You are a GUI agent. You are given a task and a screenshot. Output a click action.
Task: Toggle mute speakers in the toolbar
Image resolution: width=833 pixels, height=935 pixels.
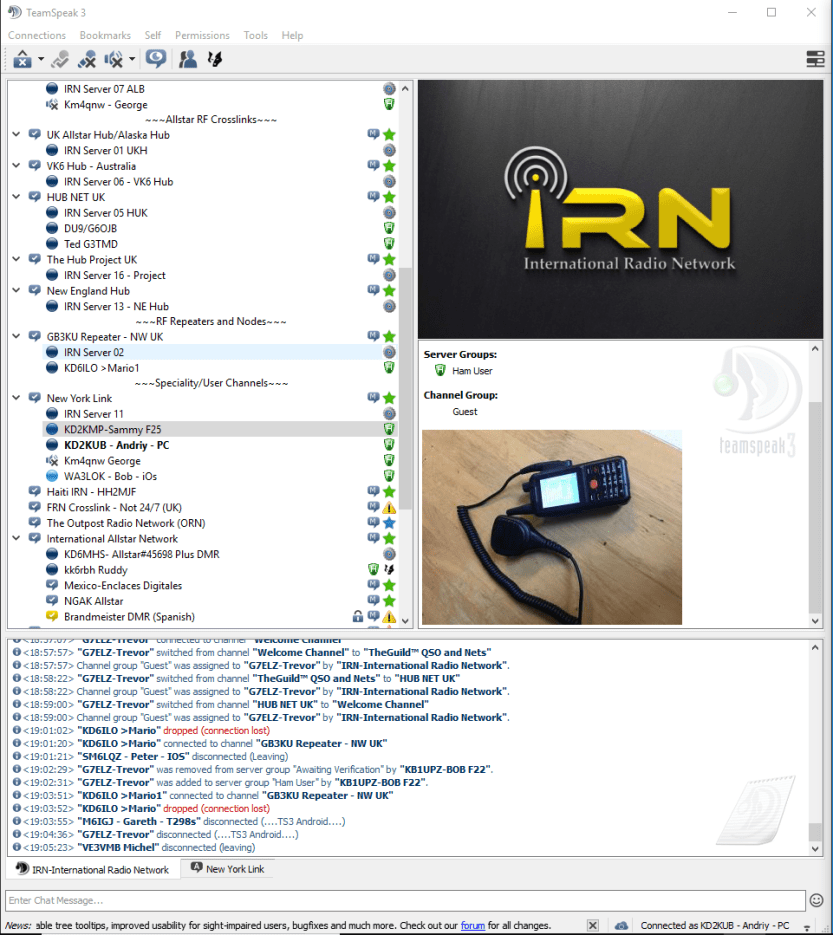click(114, 59)
